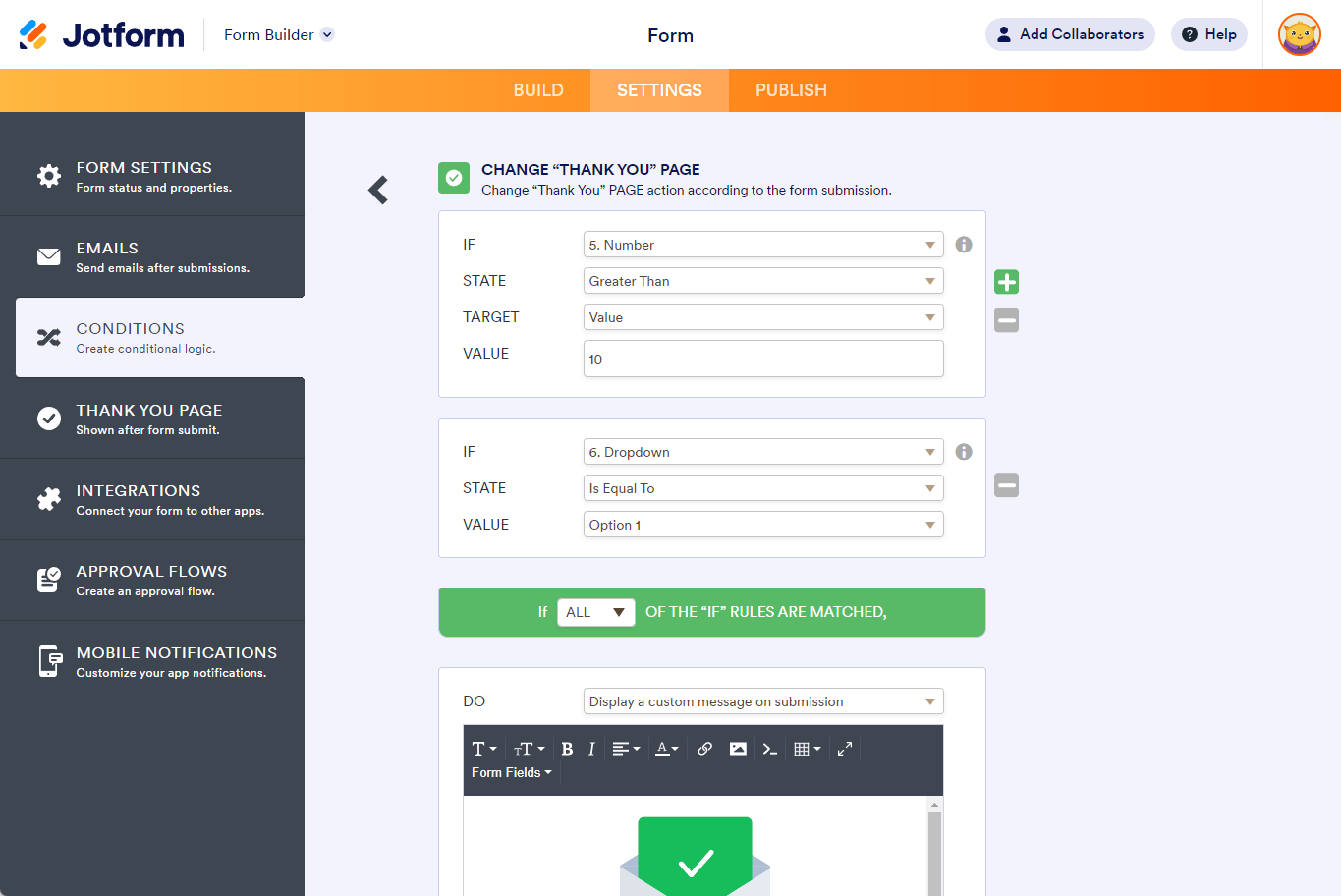Open the DO action dropdown
The width and height of the screenshot is (1341, 896).
point(763,701)
